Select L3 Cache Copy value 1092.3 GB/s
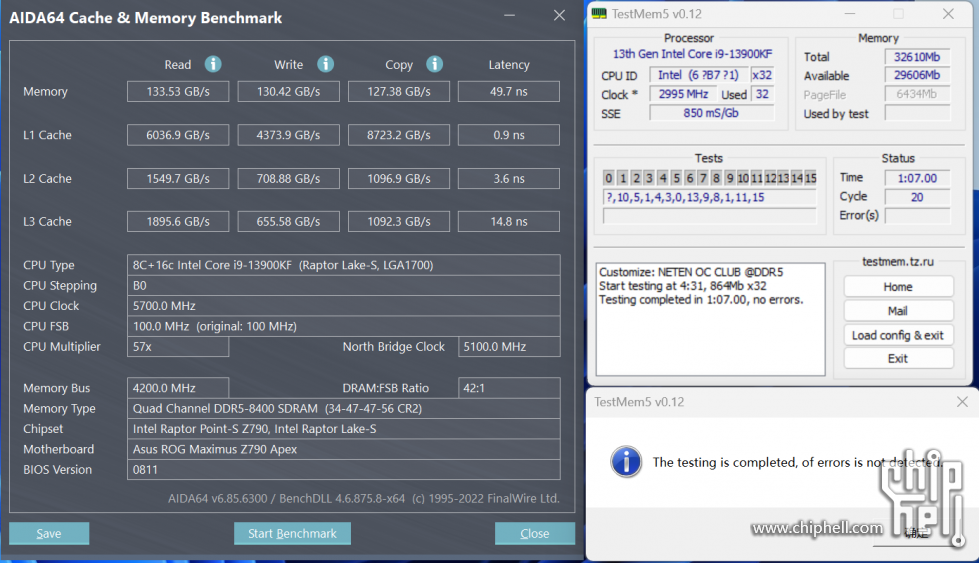 [398, 222]
